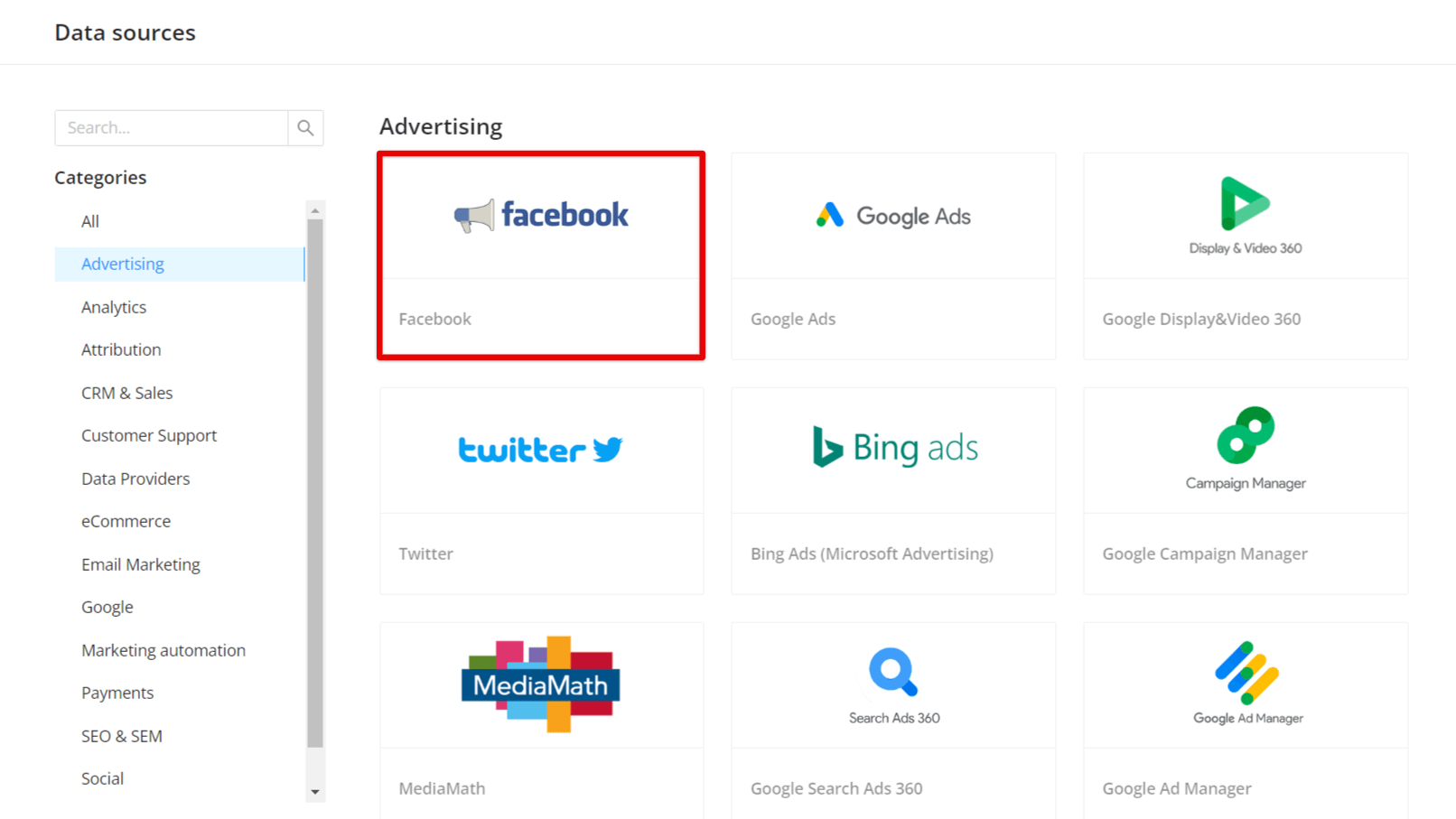Image resolution: width=1456 pixels, height=819 pixels.
Task: Click the sidebar scrollbar down arrow
Action: click(314, 792)
